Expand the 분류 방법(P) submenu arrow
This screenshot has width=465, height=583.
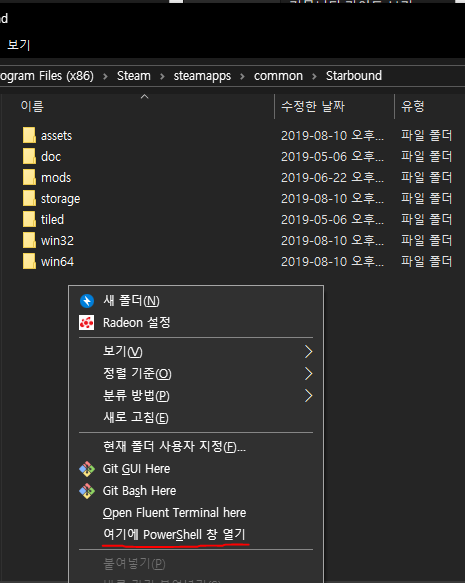[309, 396]
